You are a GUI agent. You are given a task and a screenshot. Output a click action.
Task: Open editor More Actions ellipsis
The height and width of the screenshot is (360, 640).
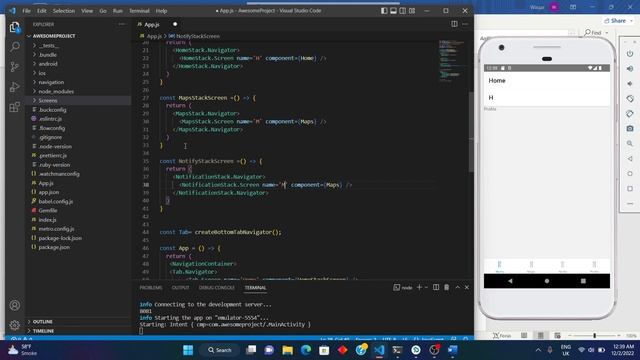coord(465,24)
